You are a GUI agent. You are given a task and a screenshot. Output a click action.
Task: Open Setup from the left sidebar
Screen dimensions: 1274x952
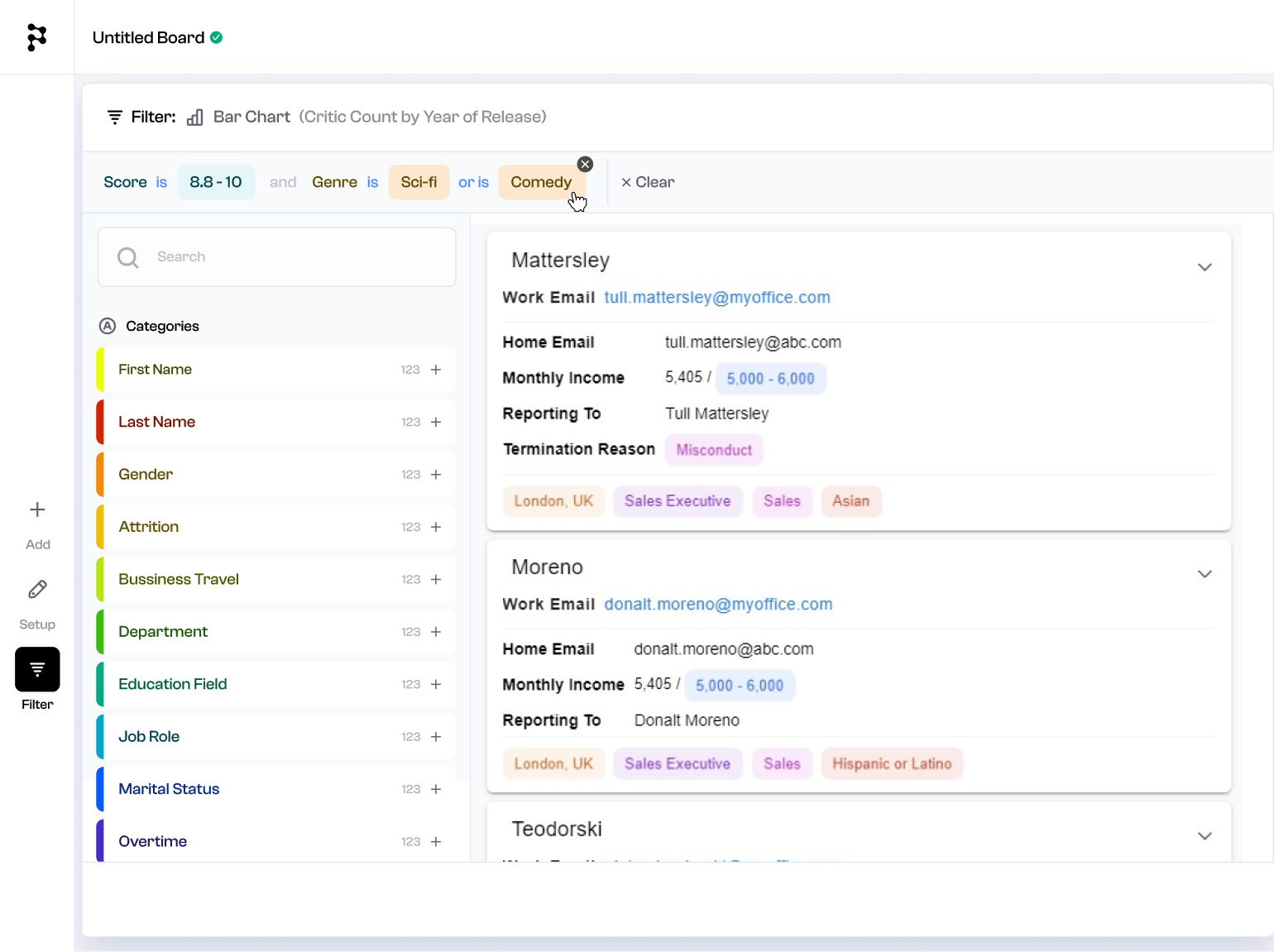point(37,589)
